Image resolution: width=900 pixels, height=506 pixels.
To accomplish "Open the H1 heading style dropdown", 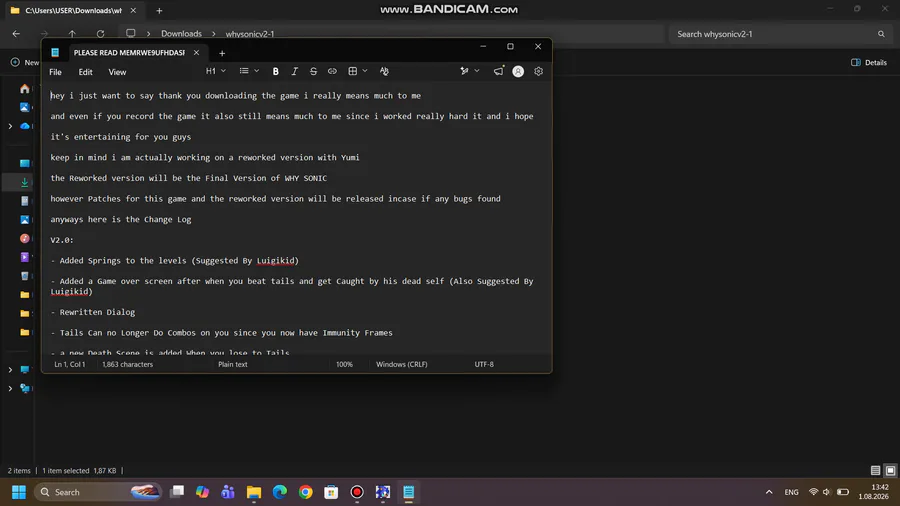I will point(216,71).
